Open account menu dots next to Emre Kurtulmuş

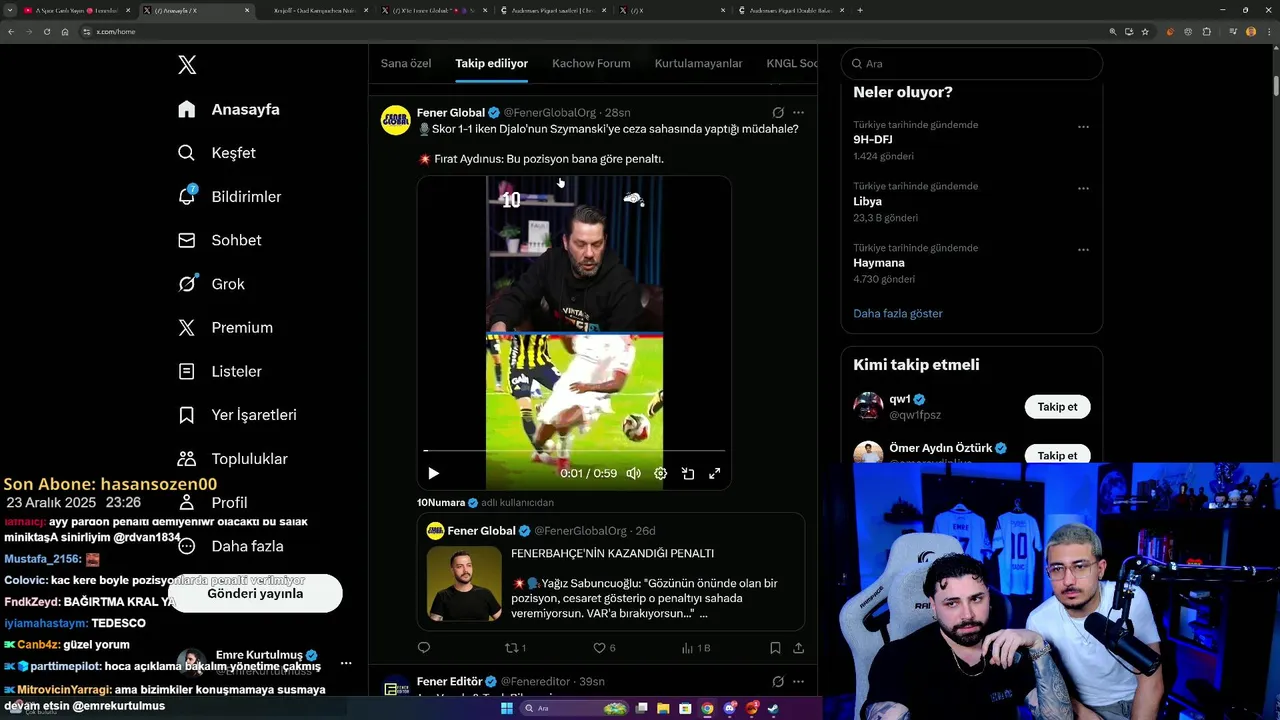(x=346, y=663)
